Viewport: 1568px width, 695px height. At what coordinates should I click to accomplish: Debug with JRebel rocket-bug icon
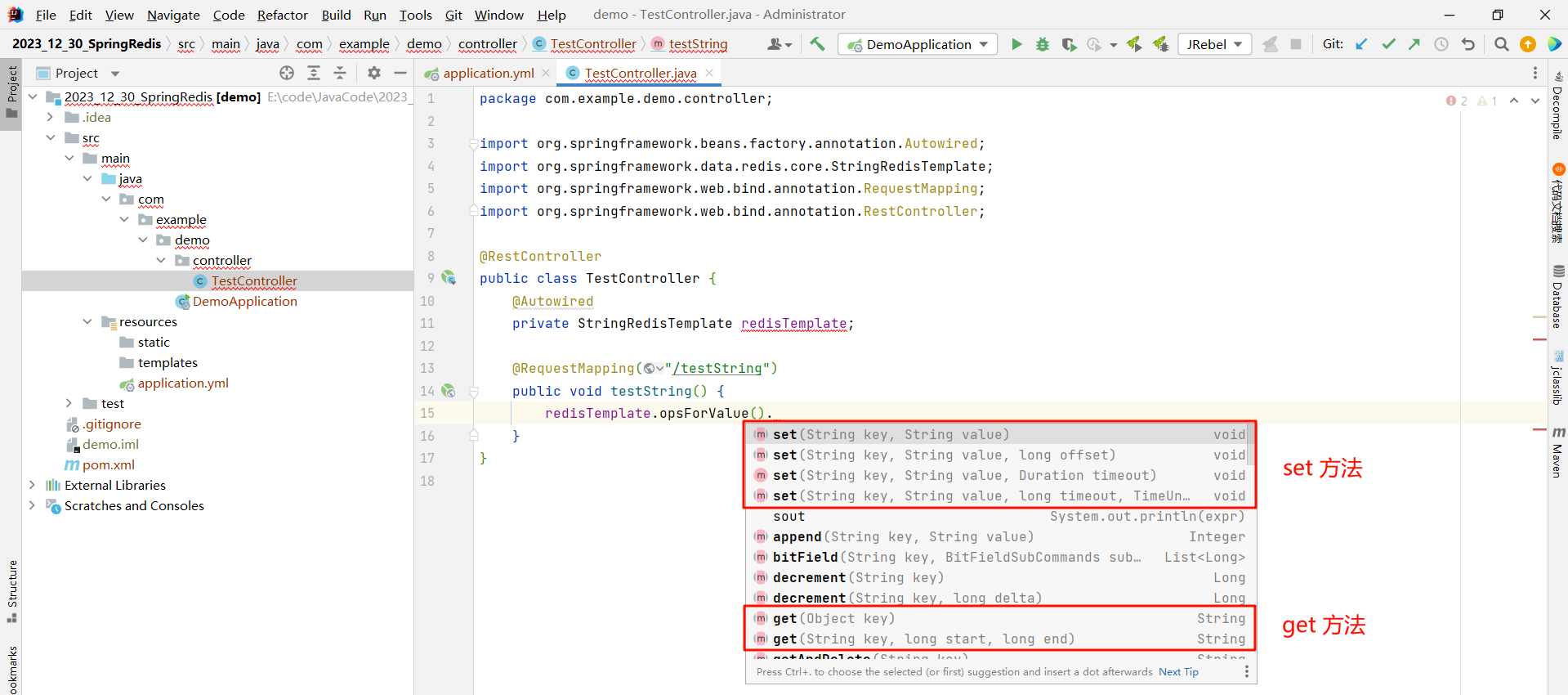coord(1160,44)
